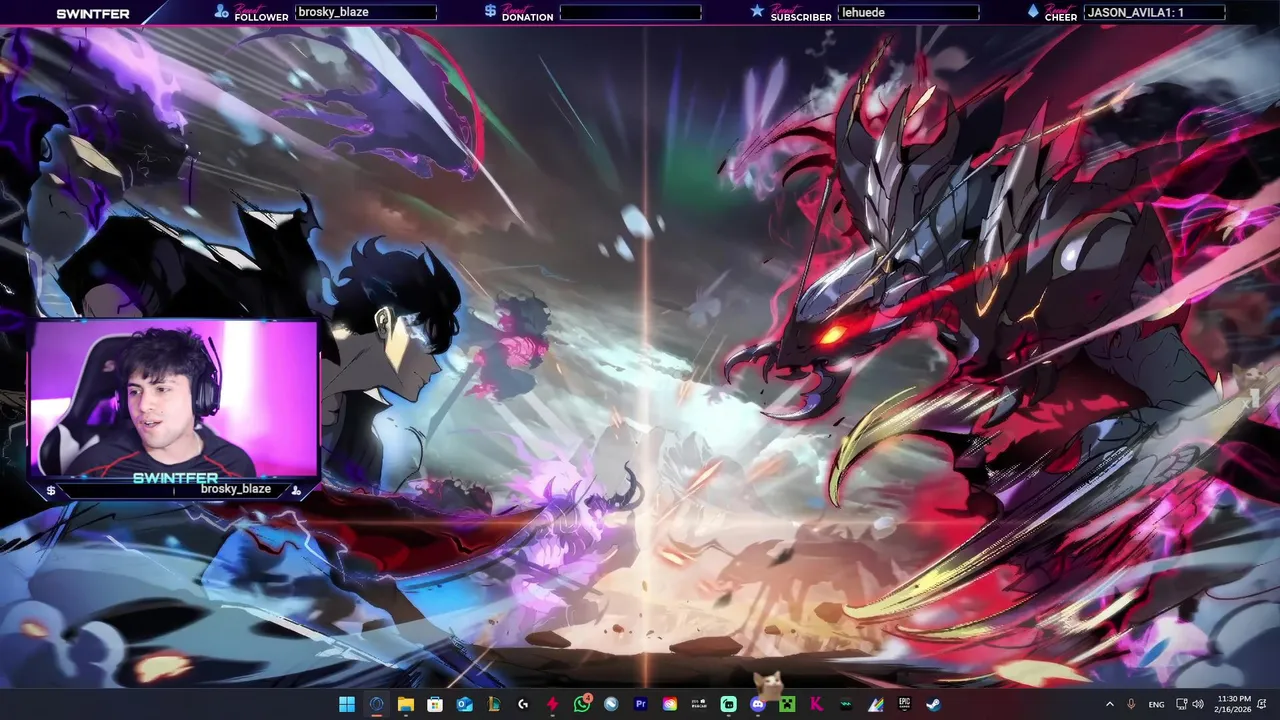
Task: Open the Opera GX browser taskbar icon
Action: click(376, 704)
